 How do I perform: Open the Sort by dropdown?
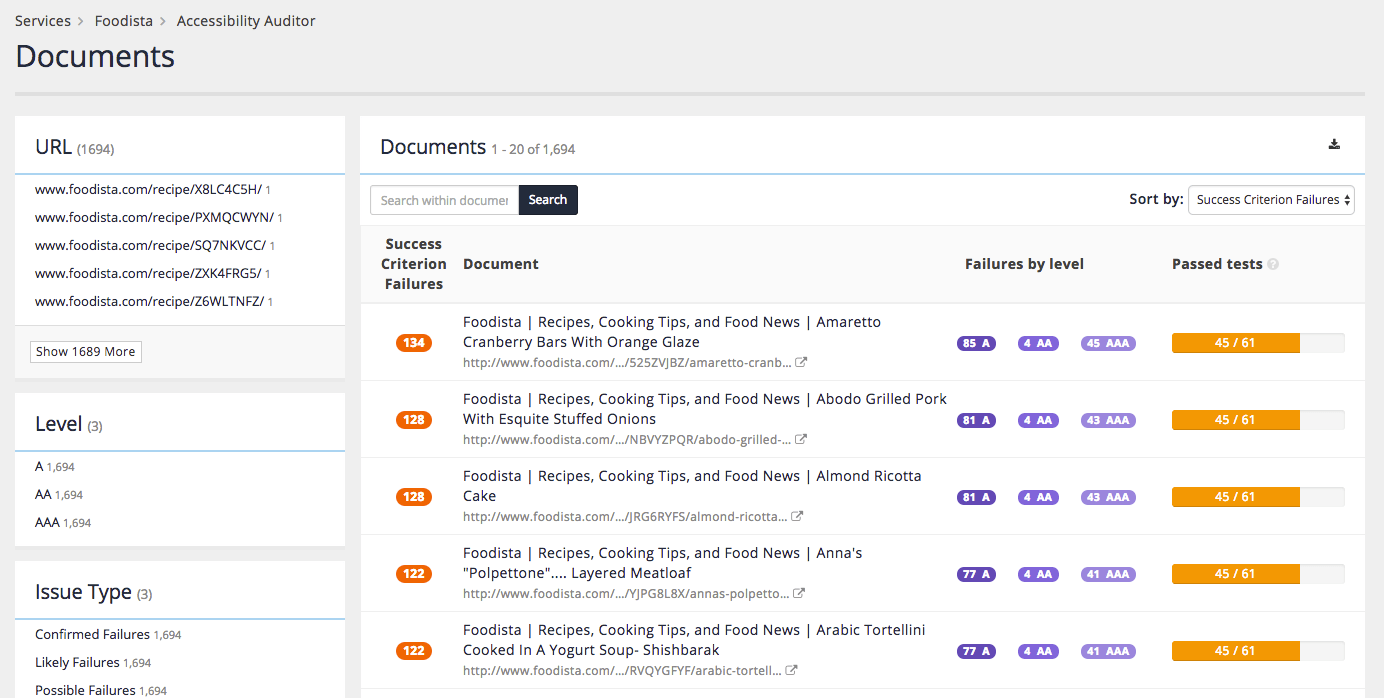[x=1270, y=200]
